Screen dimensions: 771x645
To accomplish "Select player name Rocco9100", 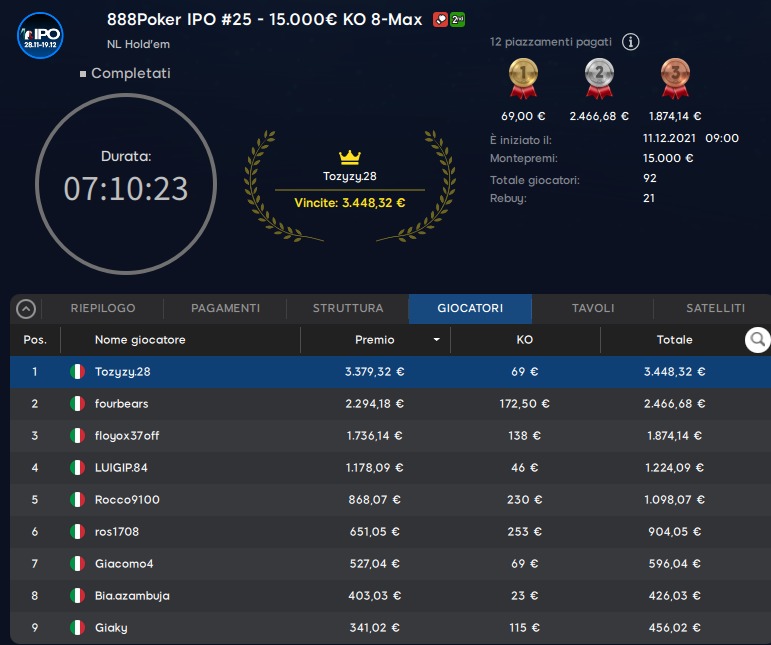I will click(x=127, y=499).
